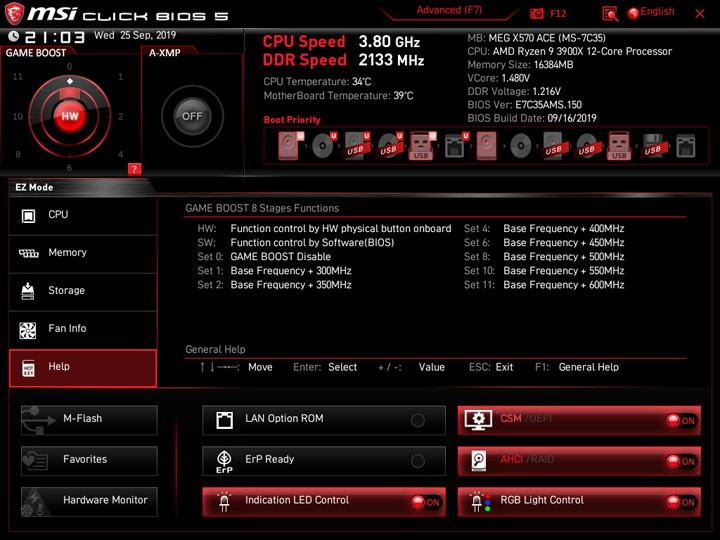Click the clock icon beside the time
Viewport: 720px width, 540px height.
(x=13, y=36)
